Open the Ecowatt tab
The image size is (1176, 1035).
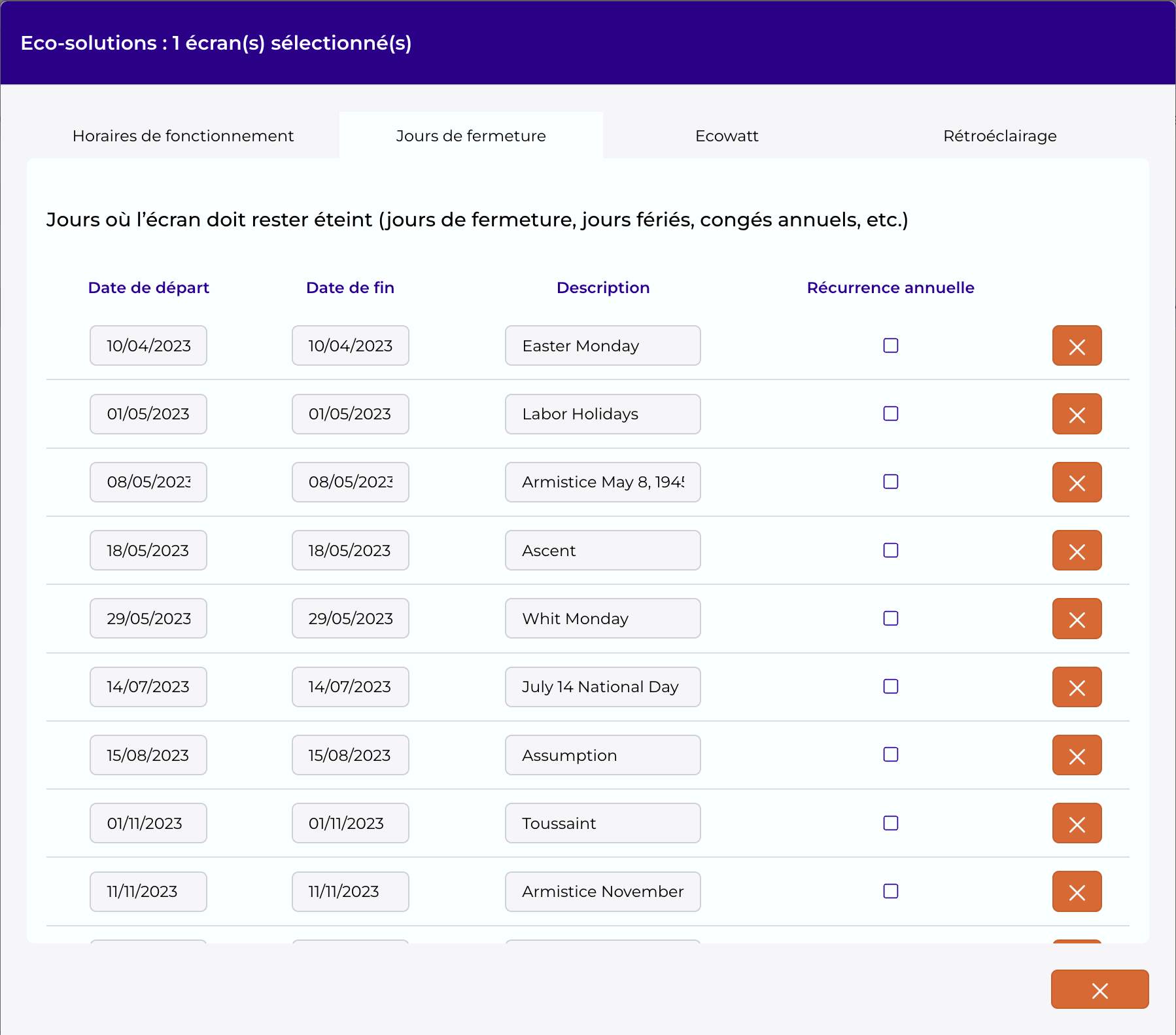[x=727, y=136]
